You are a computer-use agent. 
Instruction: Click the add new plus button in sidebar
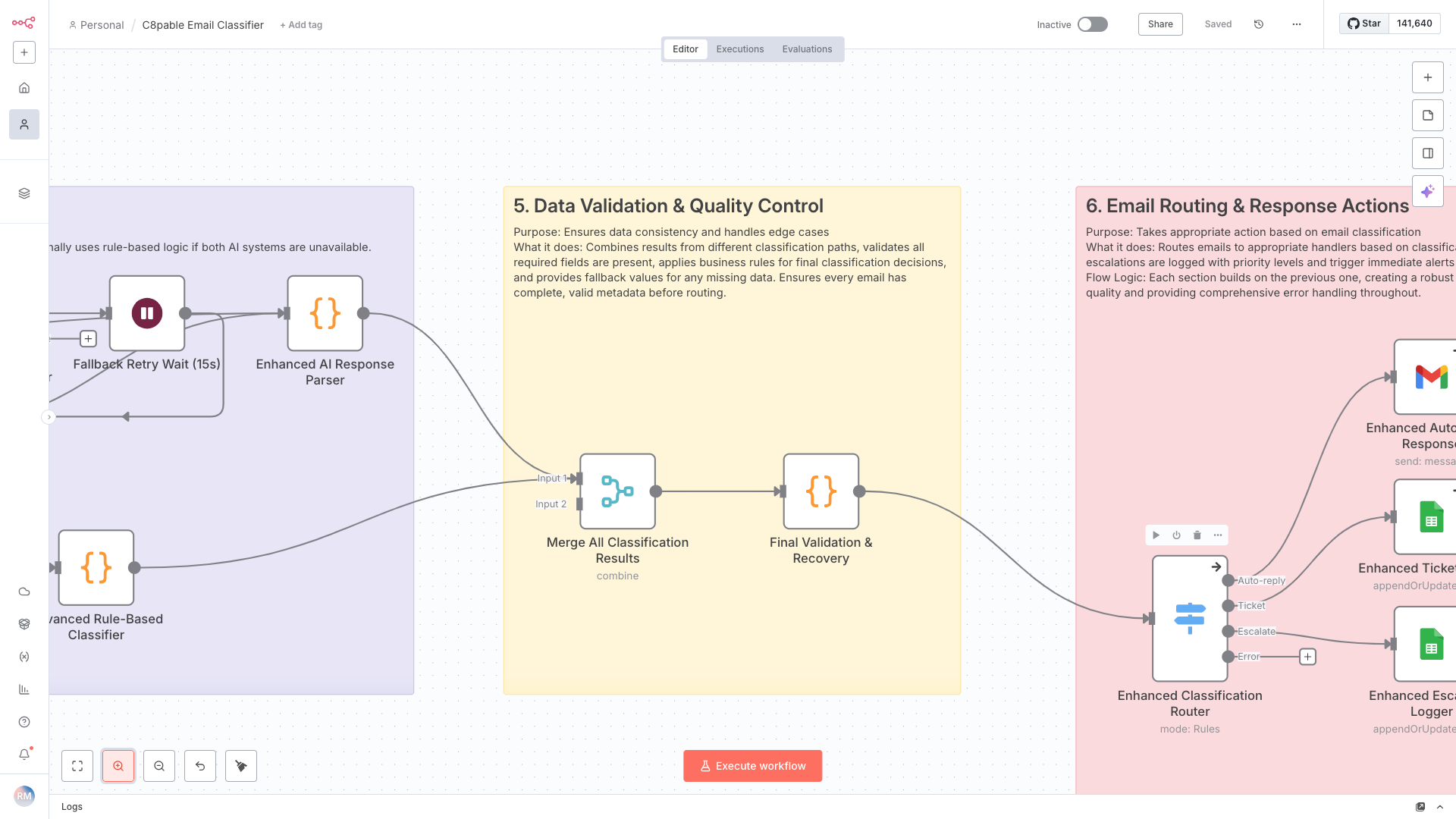tap(24, 52)
